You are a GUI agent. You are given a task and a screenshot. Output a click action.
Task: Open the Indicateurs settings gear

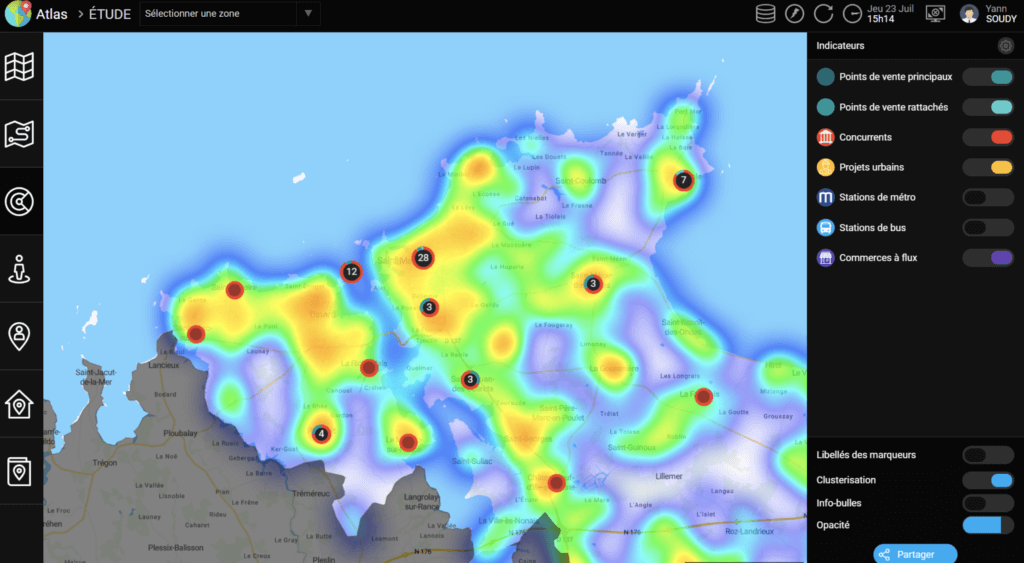tap(1005, 46)
